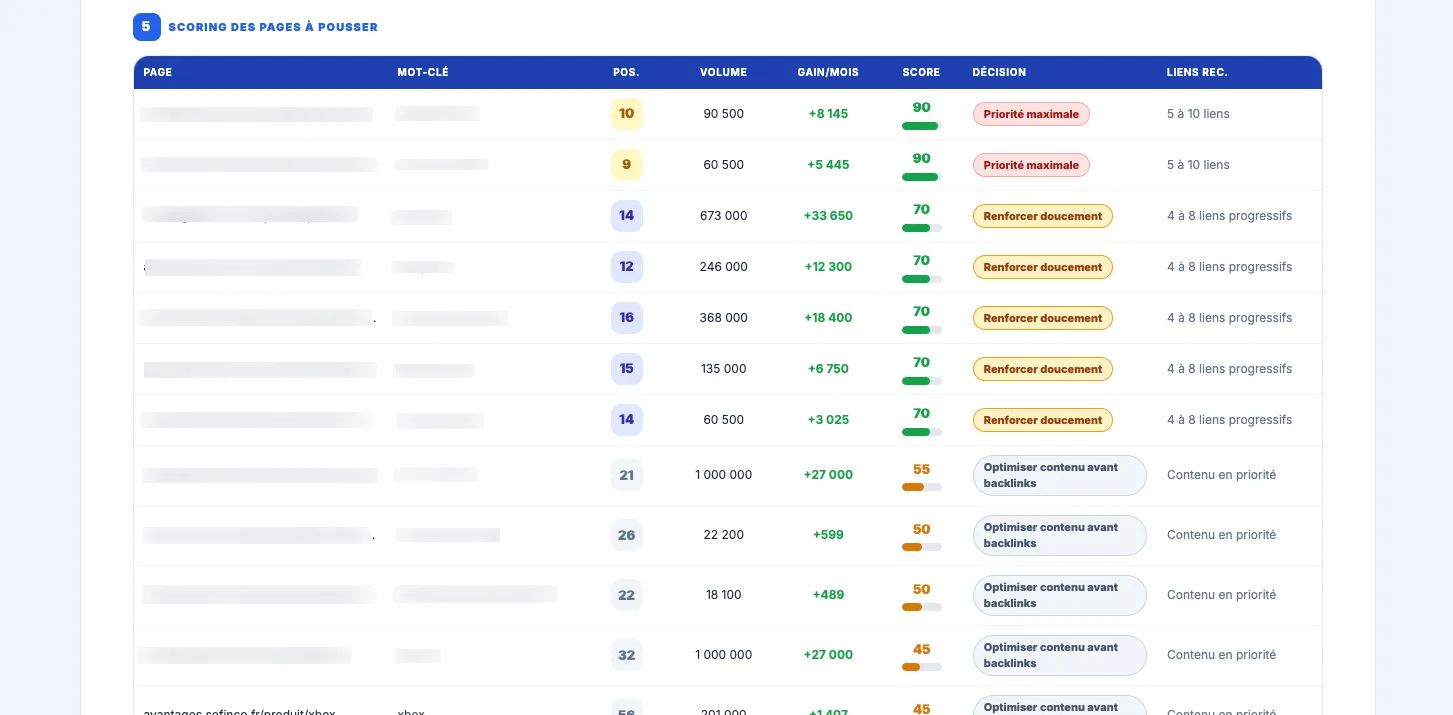Click 'Contenu en priorité' in the position 26 row
Image resolution: width=1453 pixels, height=715 pixels.
1221,535
